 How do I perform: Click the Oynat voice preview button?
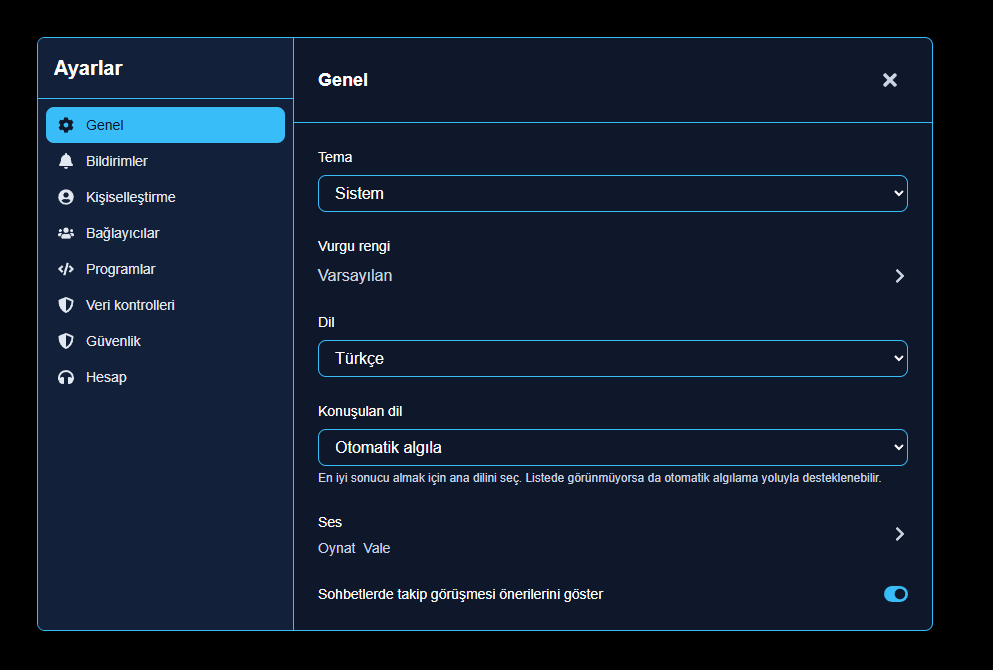(x=336, y=548)
